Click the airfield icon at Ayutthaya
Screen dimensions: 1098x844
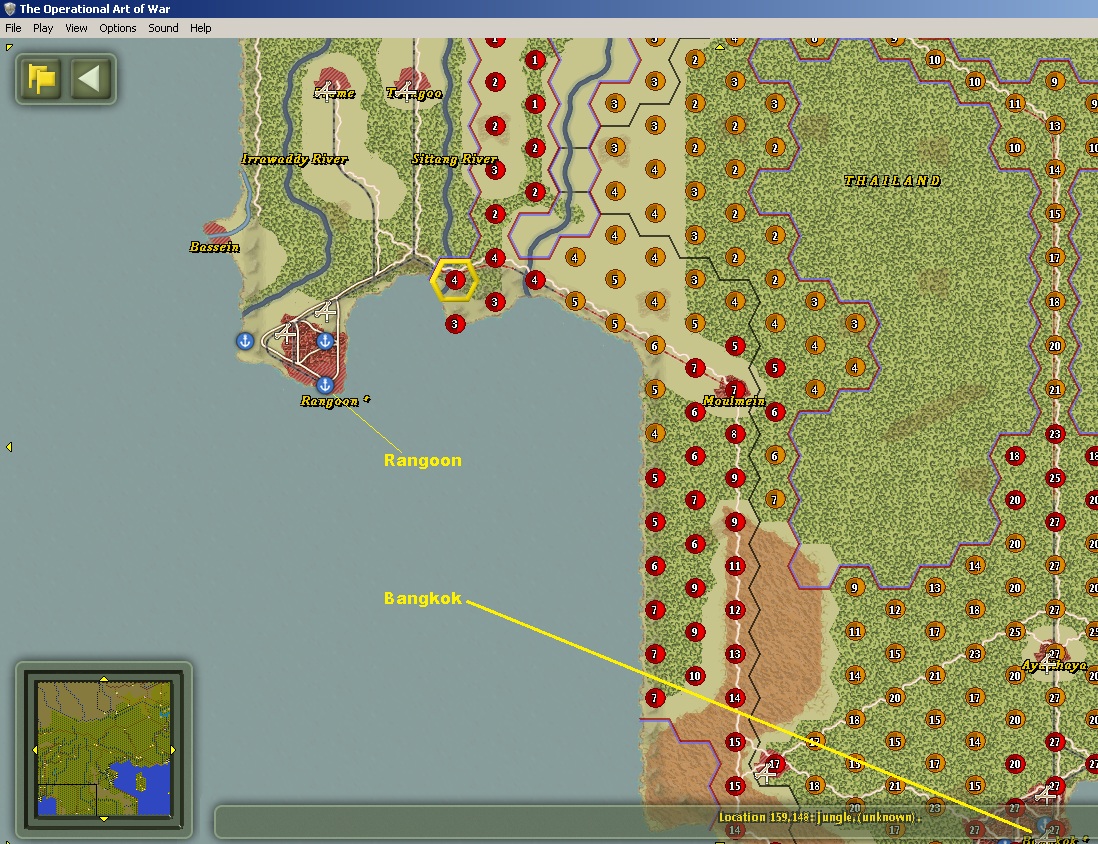pos(1048,663)
